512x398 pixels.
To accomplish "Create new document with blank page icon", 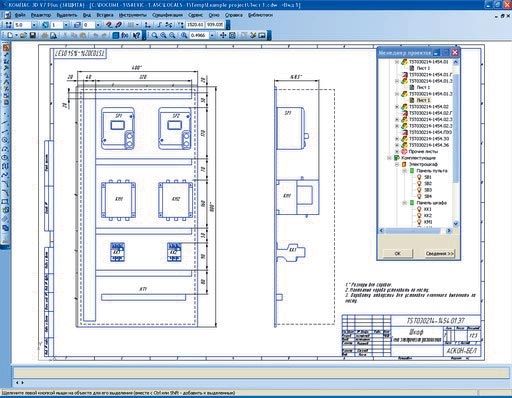I will pos(10,35).
